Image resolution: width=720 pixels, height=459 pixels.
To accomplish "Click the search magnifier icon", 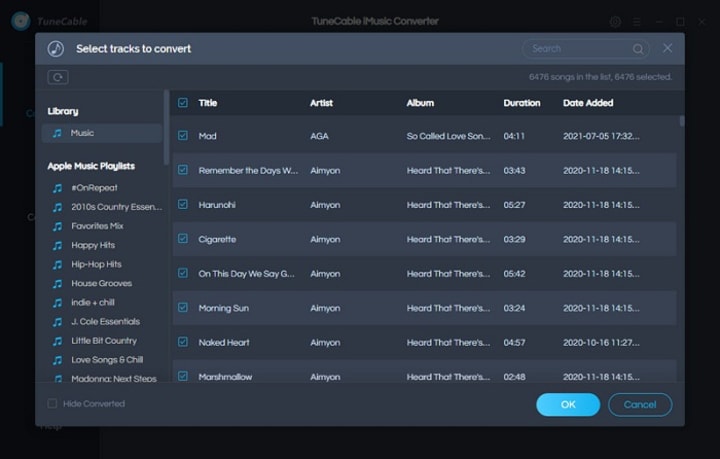I will click(638, 49).
